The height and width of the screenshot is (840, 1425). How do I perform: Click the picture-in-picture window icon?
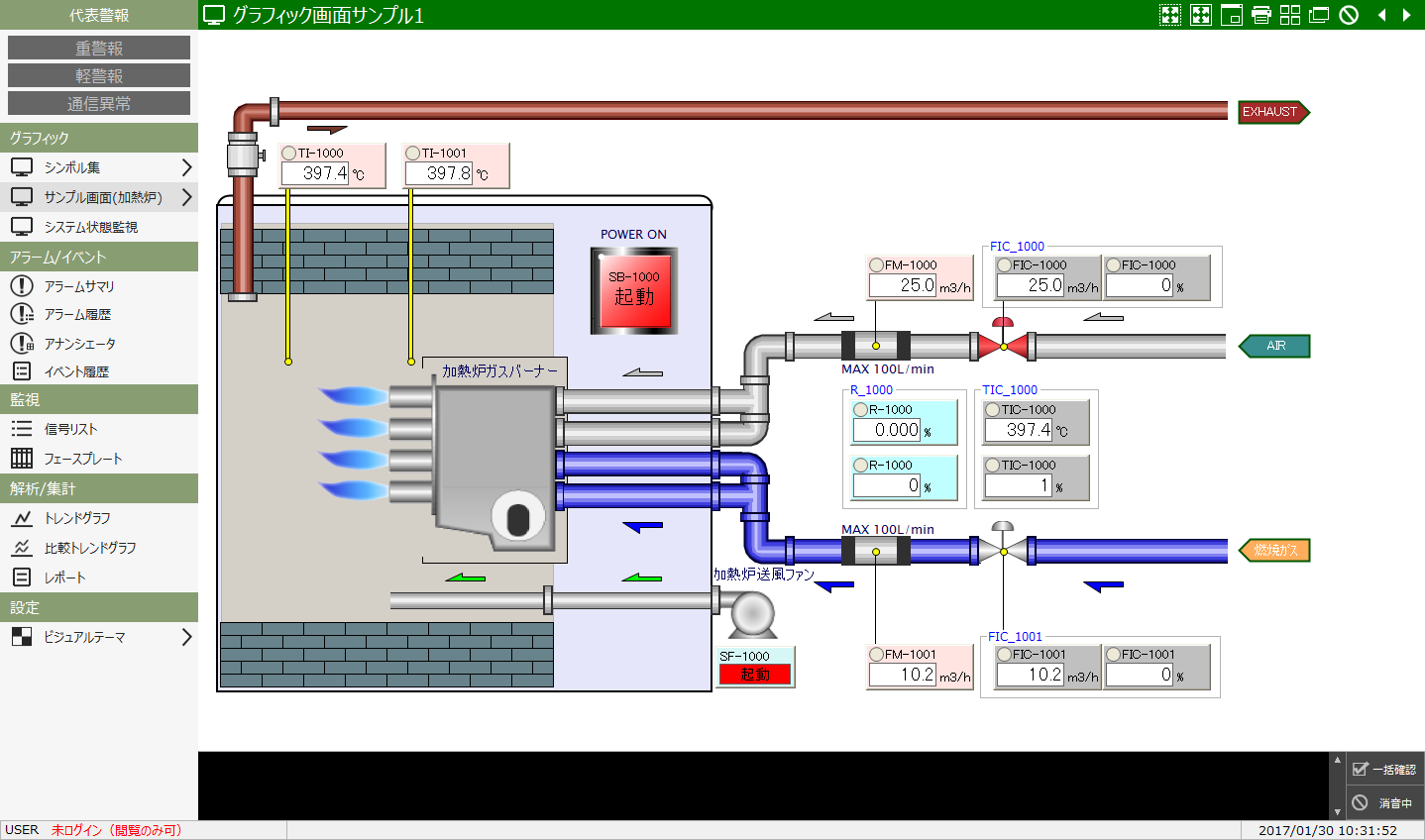point(1231,15)
